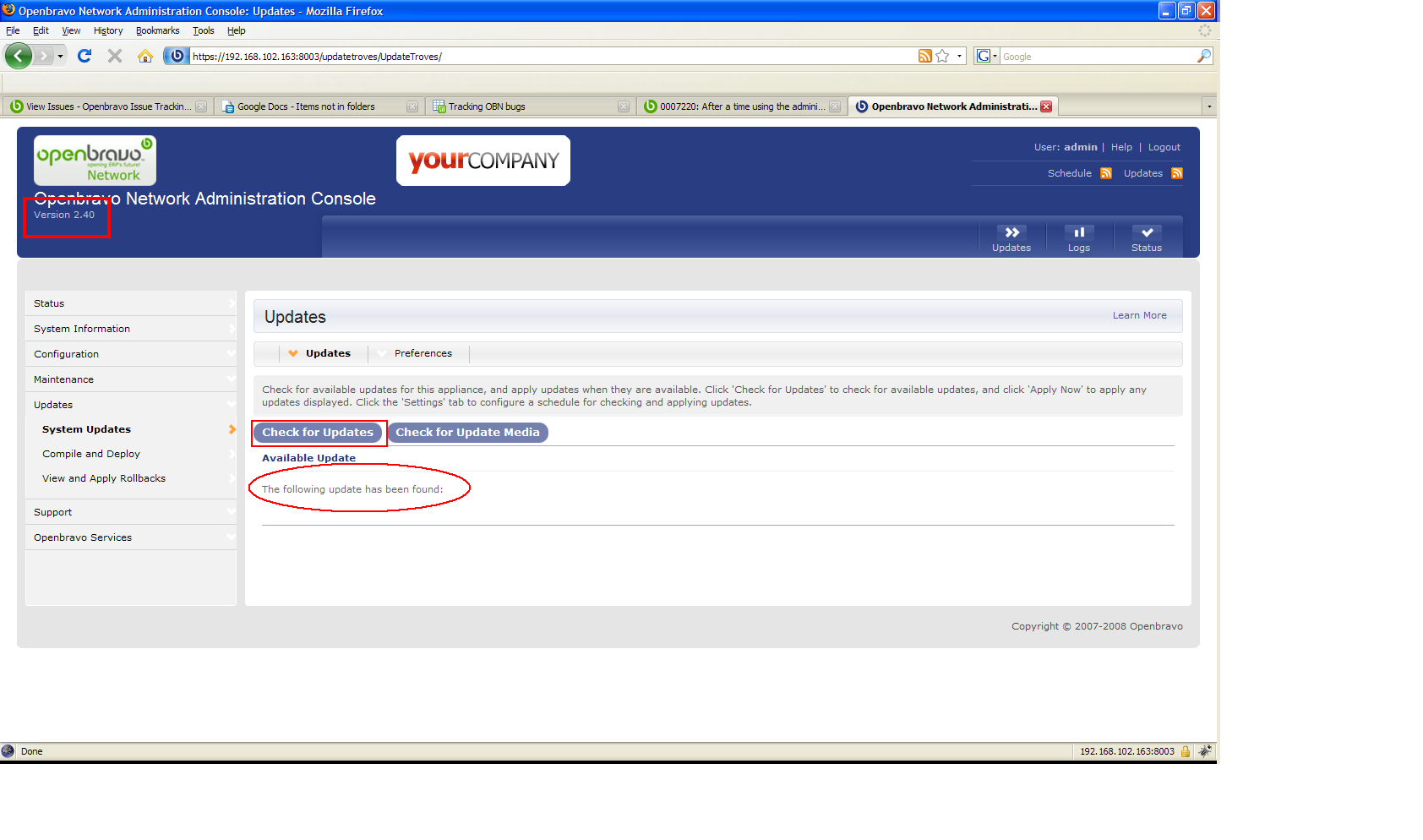The height and width of the screenshot is (840, 1423).
Task: Click the status bar icon right of the padlock
Action: [1205, 751]
